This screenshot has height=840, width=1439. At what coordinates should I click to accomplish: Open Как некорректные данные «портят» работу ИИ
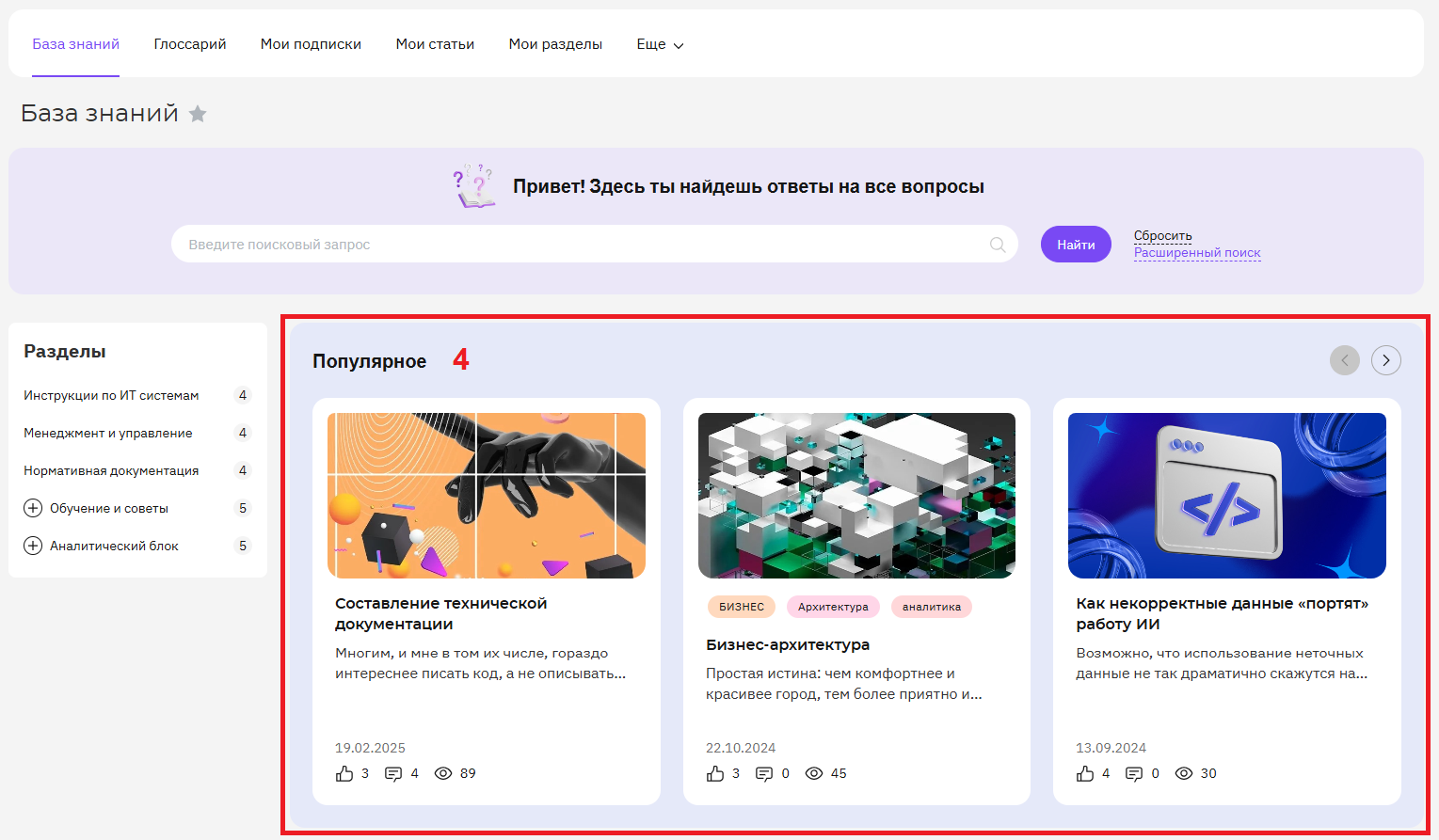[1223, 613]
